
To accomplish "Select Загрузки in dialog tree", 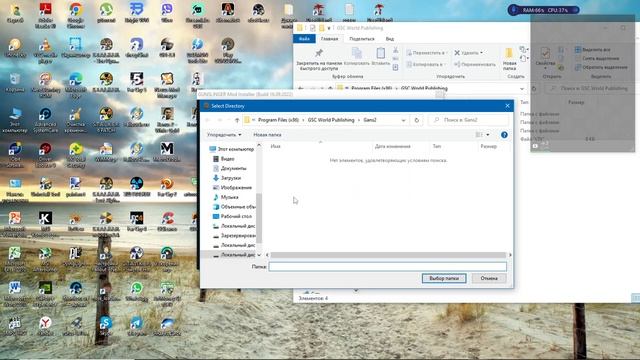I will point(227,178).
